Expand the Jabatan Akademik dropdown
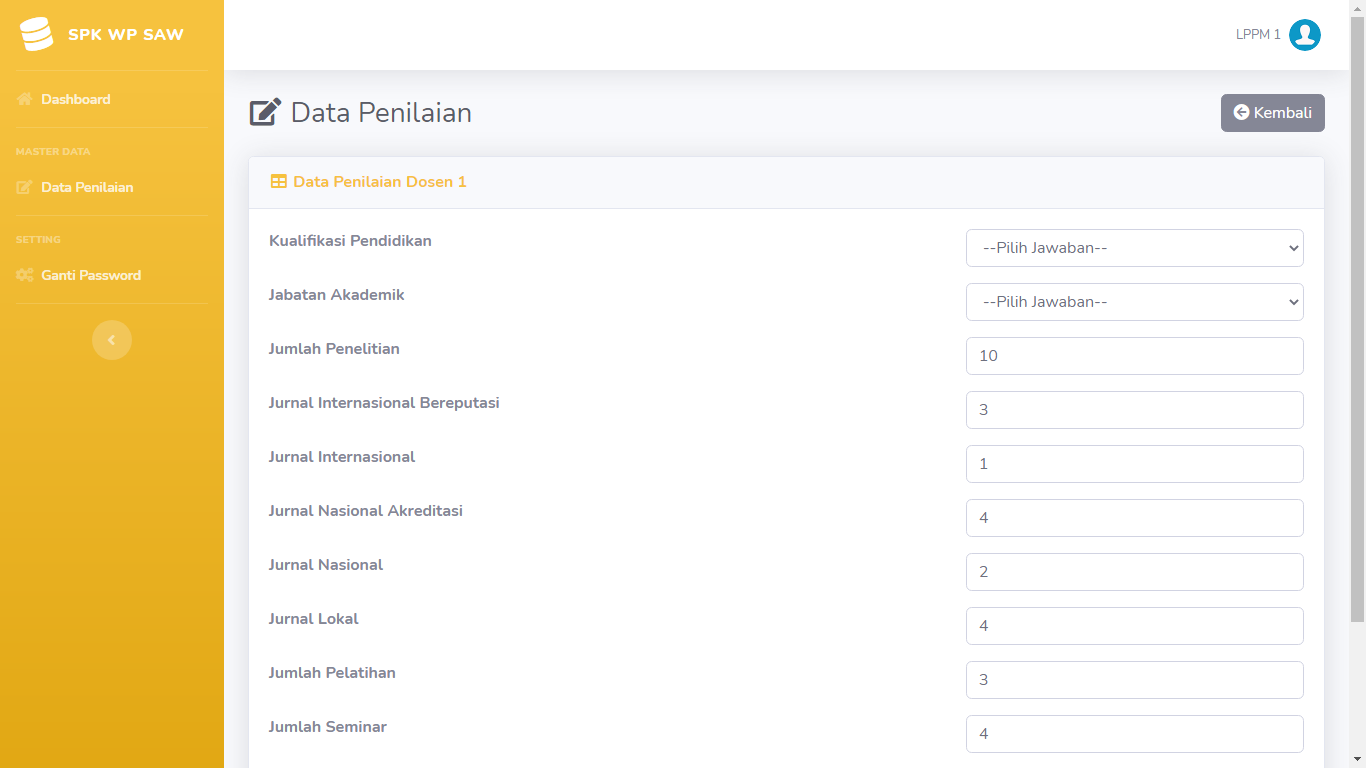1366x768 pixels. tap(1134, 302)
